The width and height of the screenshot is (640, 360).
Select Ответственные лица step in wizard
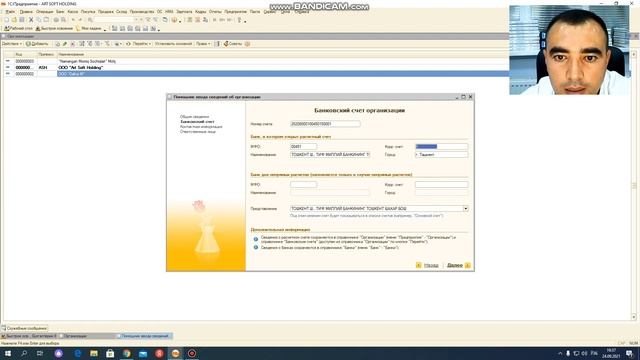point(198,131)
